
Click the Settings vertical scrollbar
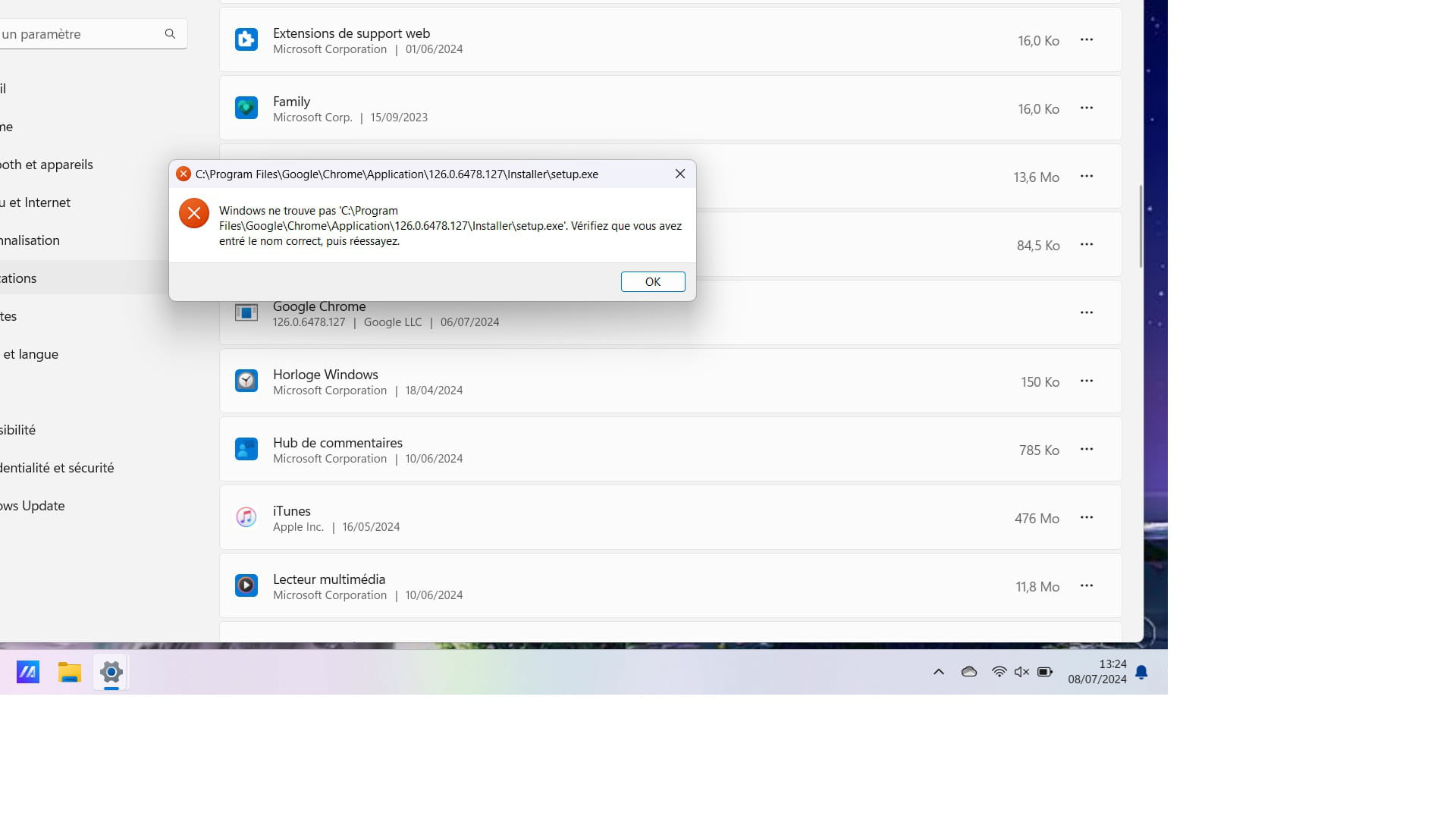tap(1140, 226)
